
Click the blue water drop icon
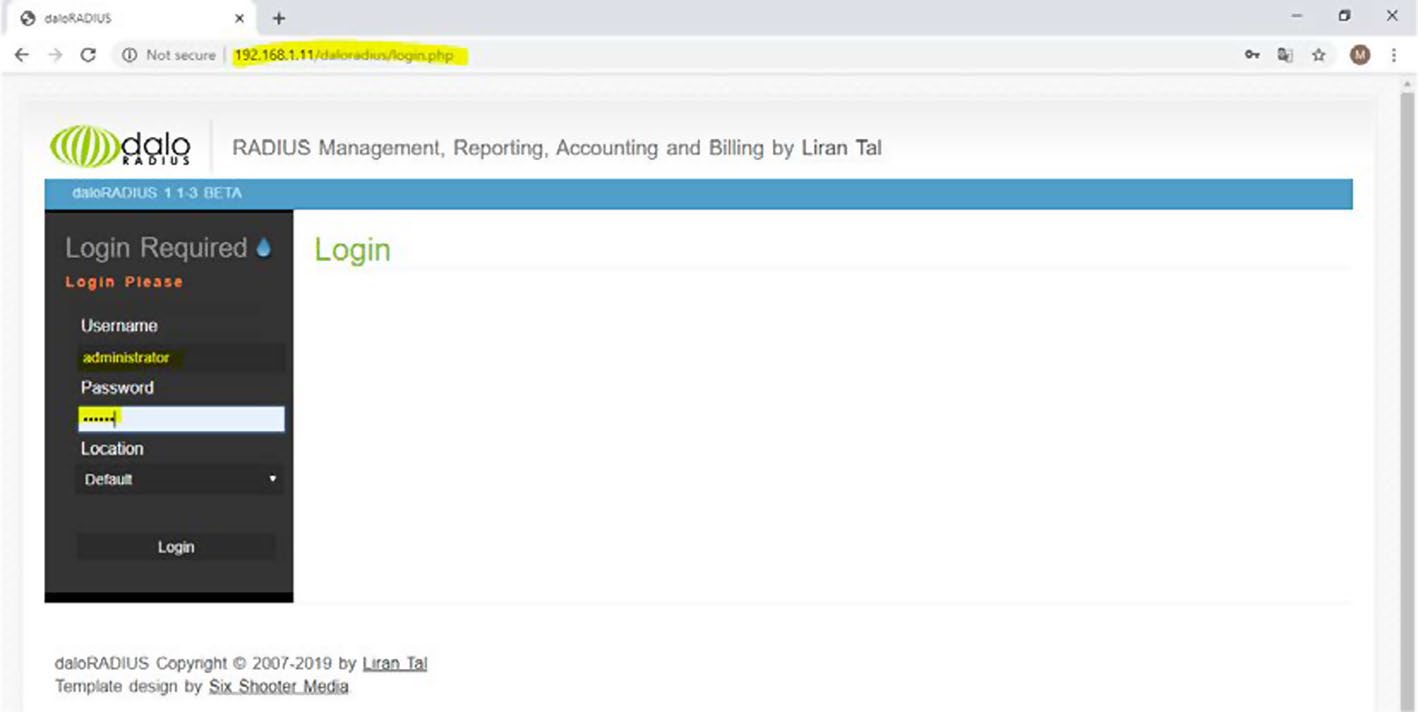coord(264,247)
